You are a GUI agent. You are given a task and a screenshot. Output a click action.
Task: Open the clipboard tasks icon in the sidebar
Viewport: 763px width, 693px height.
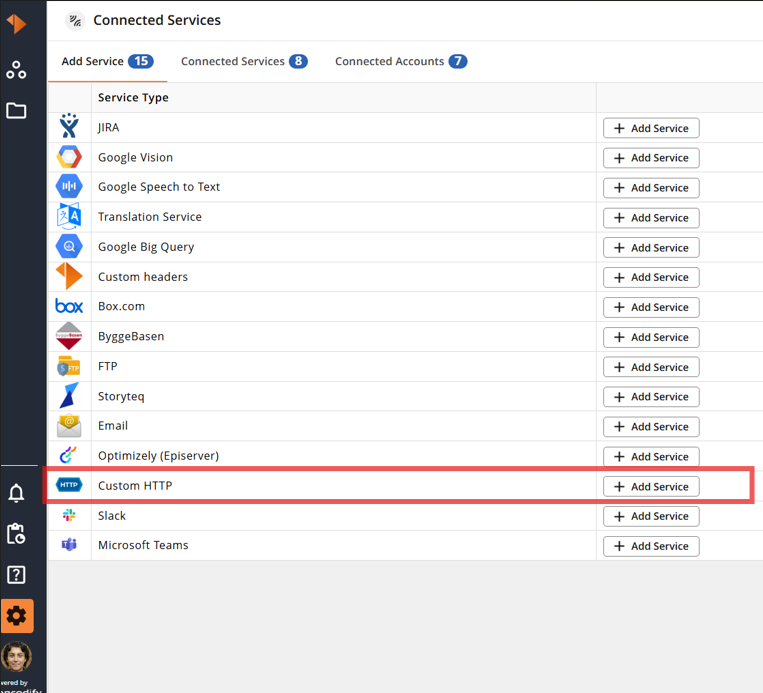click(x=16, y=534)
